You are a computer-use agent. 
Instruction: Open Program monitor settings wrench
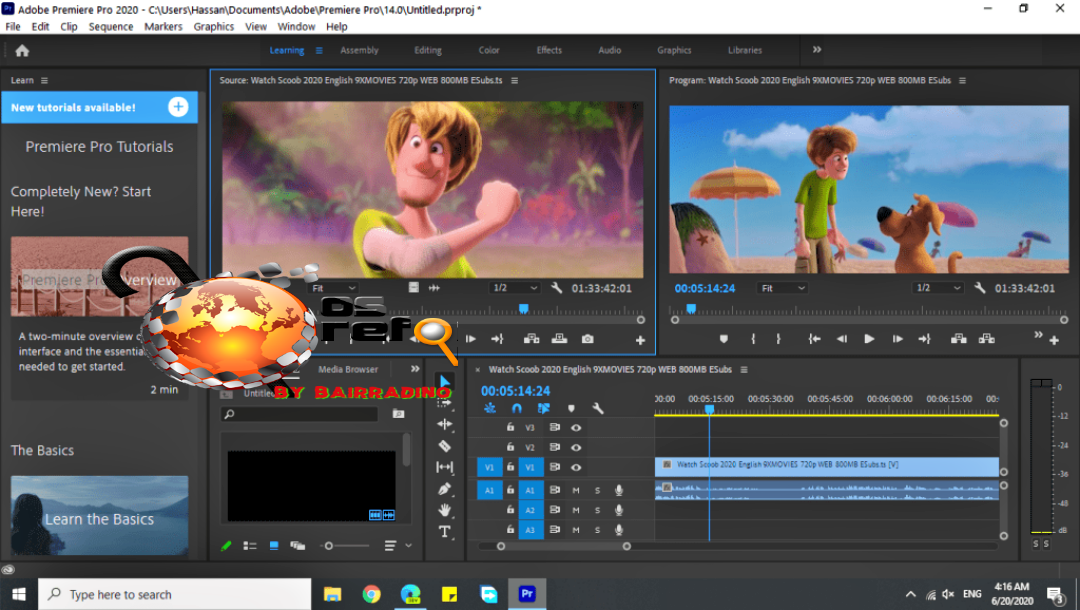pos(979,288)
